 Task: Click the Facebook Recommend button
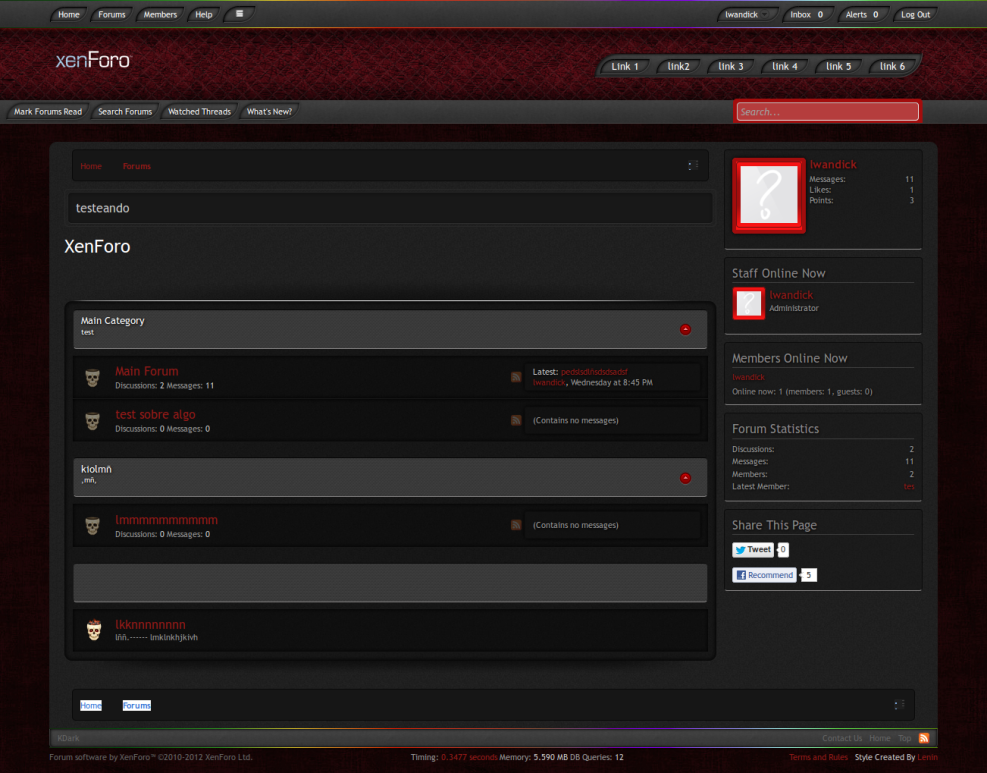[x=765, y=575]
